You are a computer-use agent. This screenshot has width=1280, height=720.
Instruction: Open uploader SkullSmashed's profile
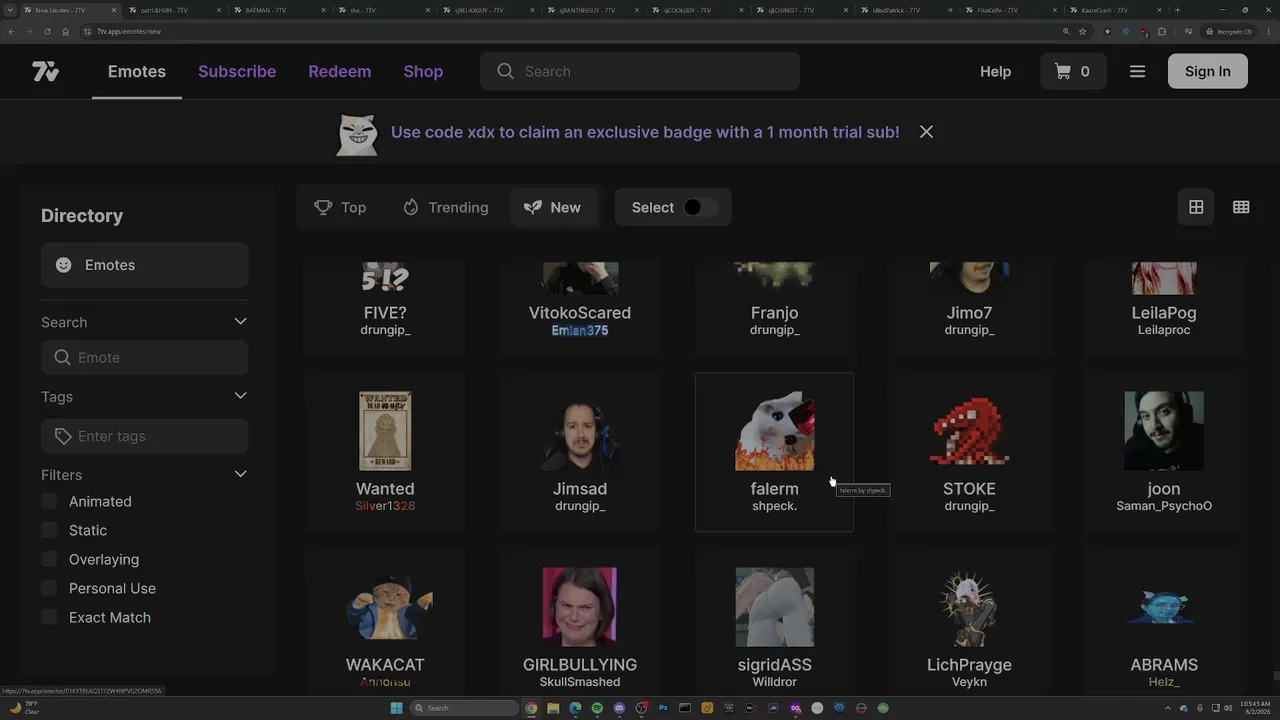tap(580, 682)
